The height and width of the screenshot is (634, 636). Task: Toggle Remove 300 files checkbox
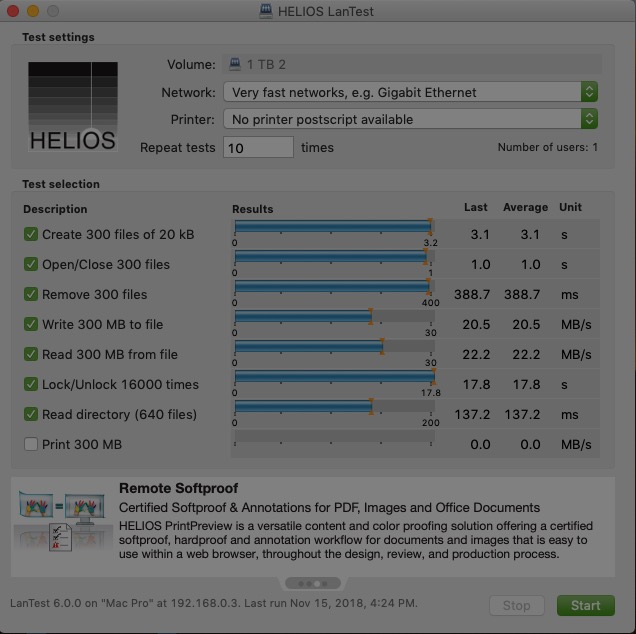31,294
